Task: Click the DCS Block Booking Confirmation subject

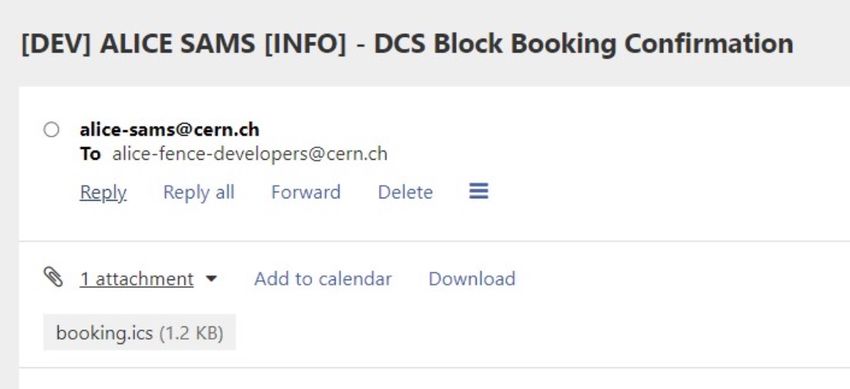Action: (x=584, y=43)
